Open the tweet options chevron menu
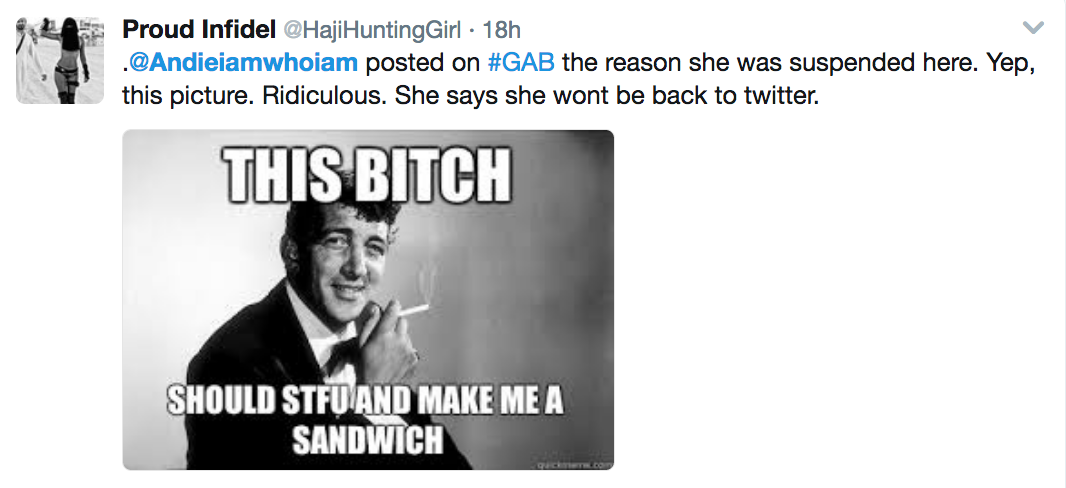1066x488 pixels. pos(1034,27)
